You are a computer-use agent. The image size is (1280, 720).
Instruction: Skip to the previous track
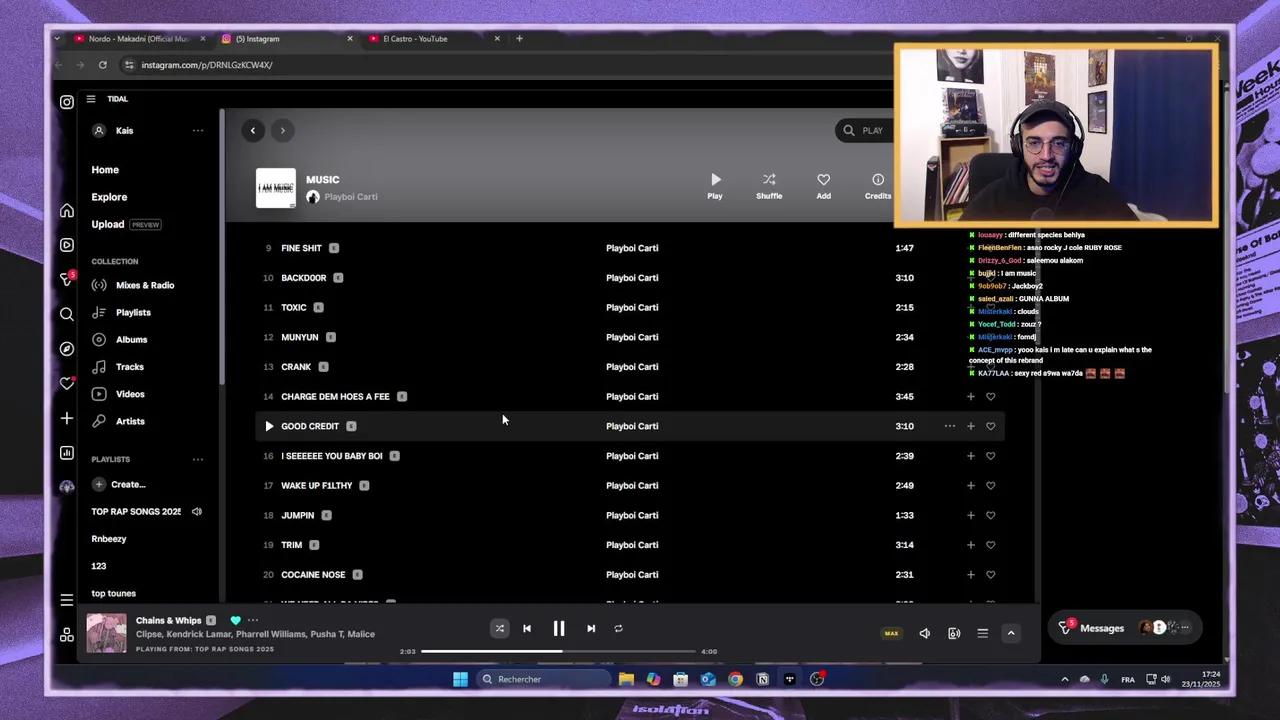point(527,629)
